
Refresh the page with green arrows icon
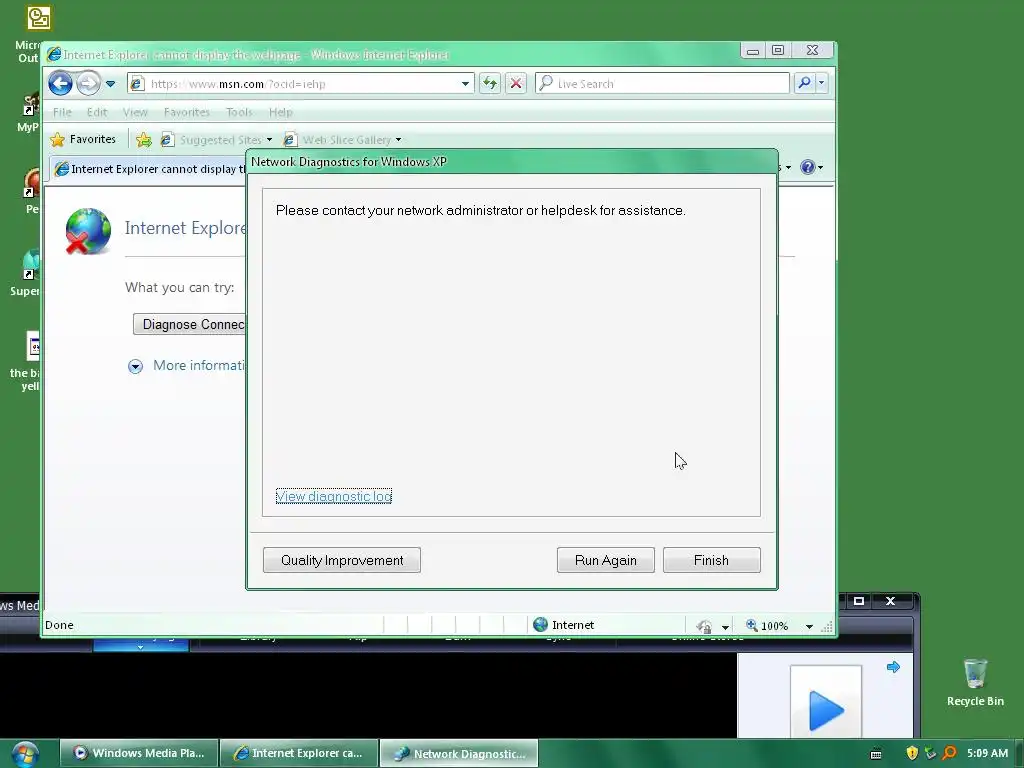[x=490, y=83]
